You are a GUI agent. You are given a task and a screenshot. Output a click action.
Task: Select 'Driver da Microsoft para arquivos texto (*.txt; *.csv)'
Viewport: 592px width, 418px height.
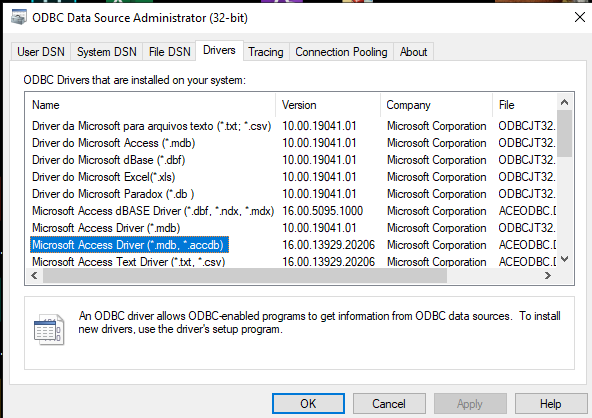tap(151, 126)
